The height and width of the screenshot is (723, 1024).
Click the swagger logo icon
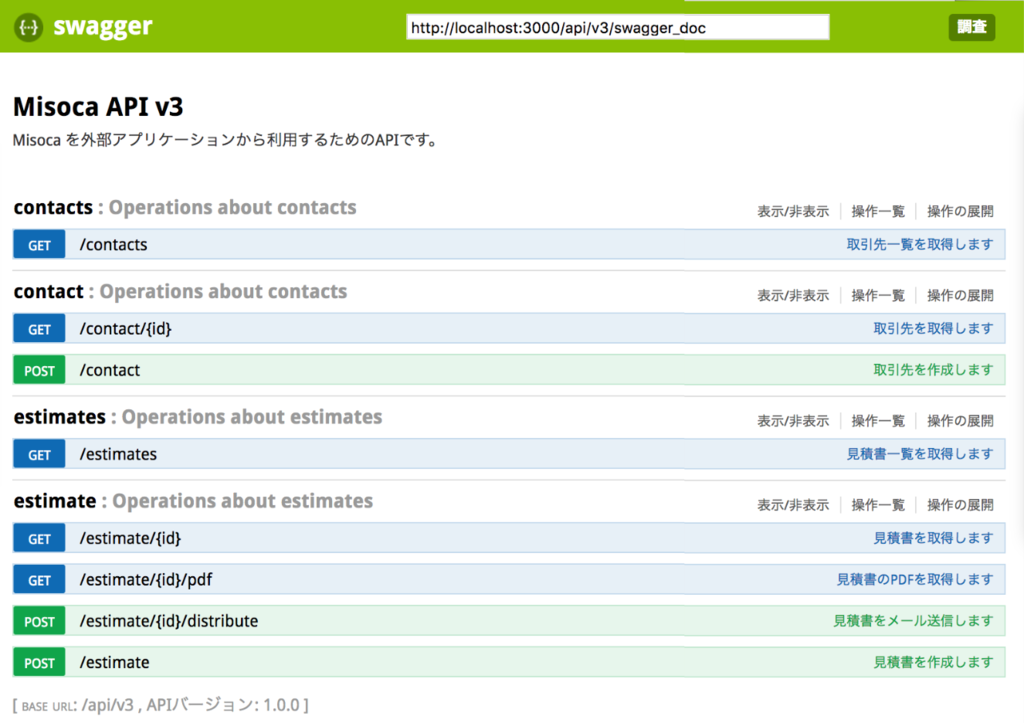point(29,27)
